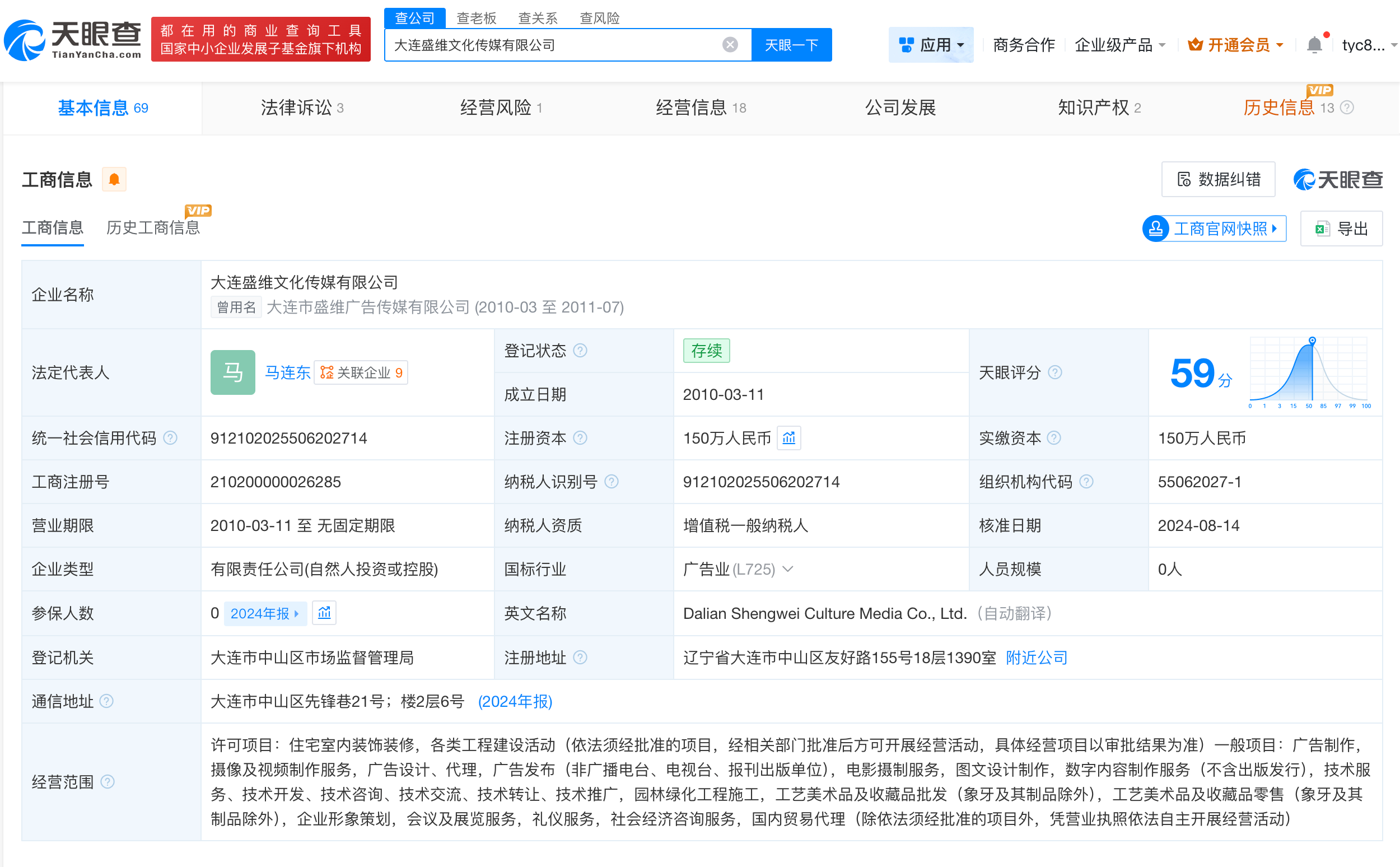The width and height of the screenshot is (1400, 867).
Task: Expand the 广告业 industry classification chevron
Action: [788, 569]
